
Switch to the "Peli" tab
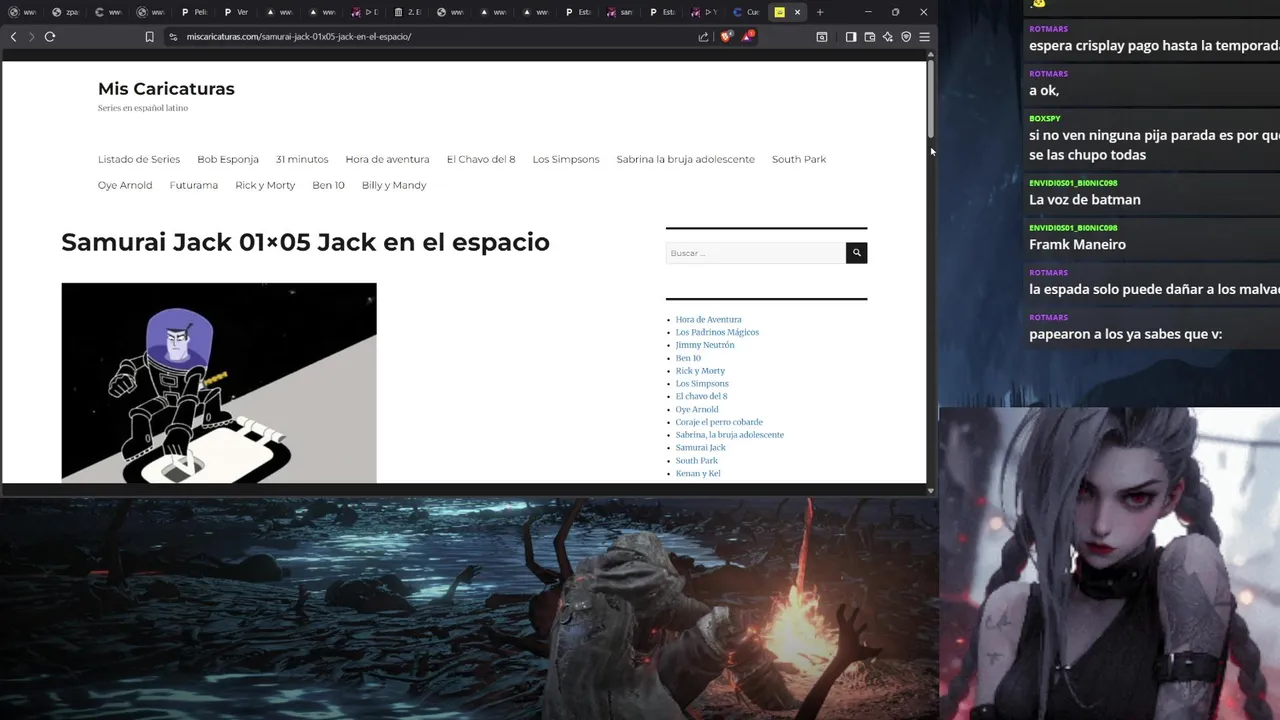[x=194, y=12]
